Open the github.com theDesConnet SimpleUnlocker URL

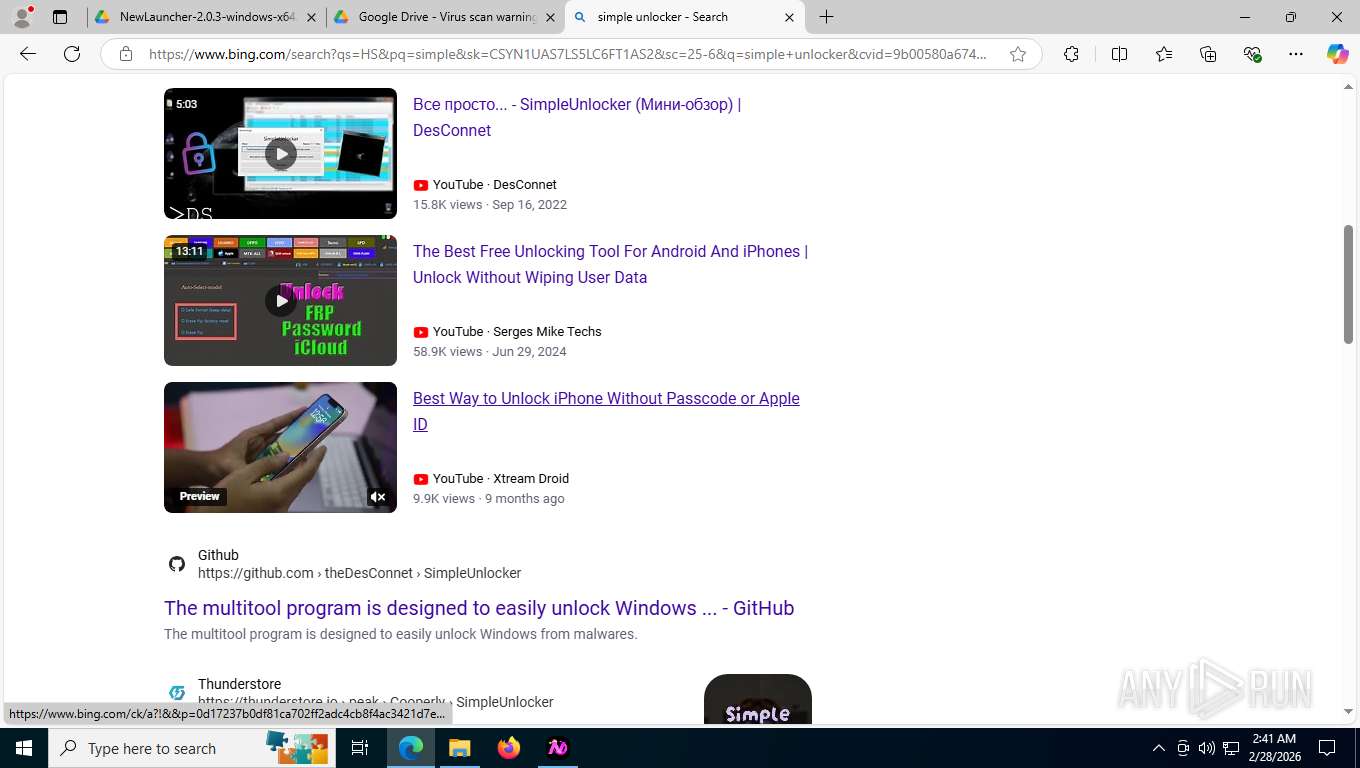(359, 573)
